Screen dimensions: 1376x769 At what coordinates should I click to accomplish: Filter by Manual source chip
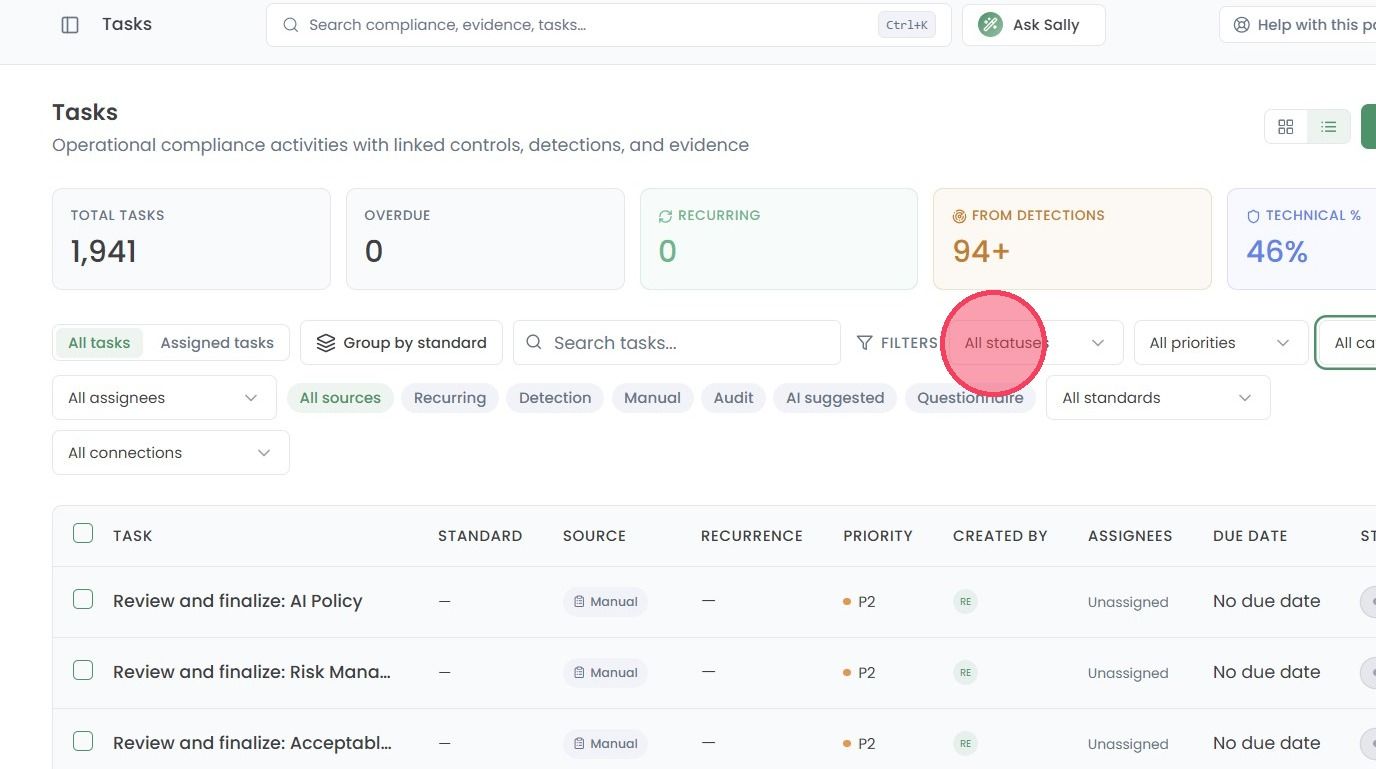pos(652,398)
